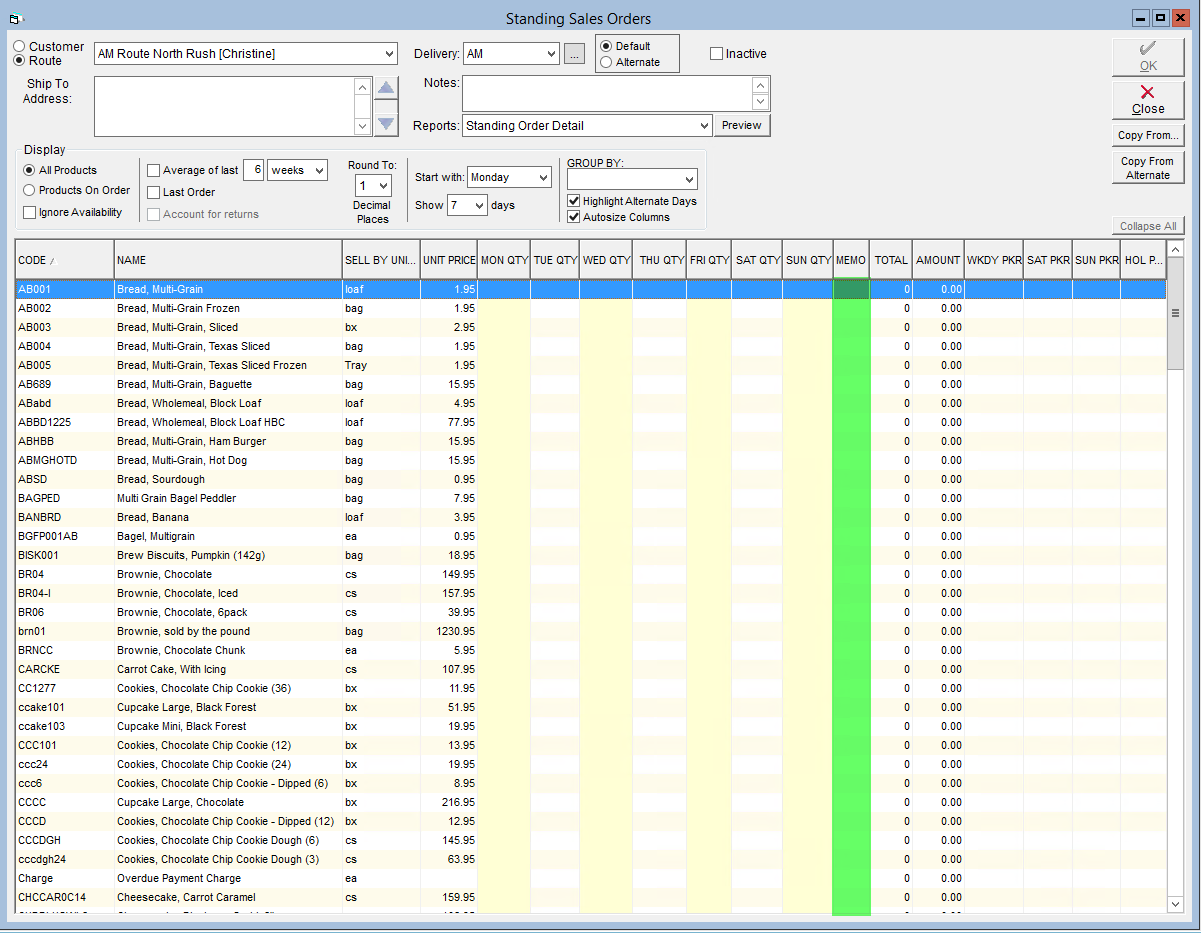
Task: Click the OK button
Action: point(1148,57)
